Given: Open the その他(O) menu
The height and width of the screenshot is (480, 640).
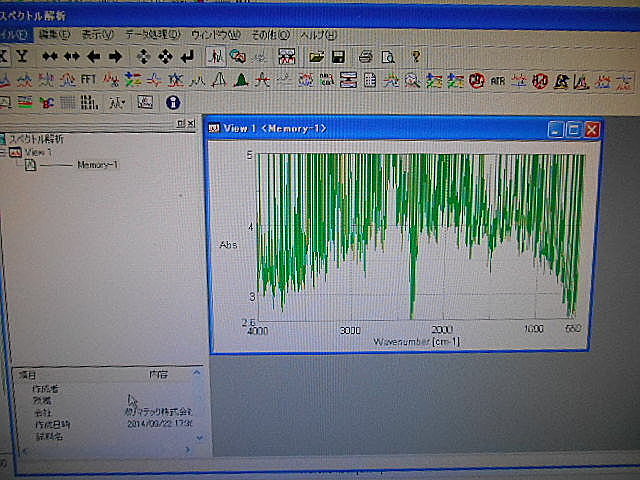Looking at the screenshot, I should click(270, 35).
